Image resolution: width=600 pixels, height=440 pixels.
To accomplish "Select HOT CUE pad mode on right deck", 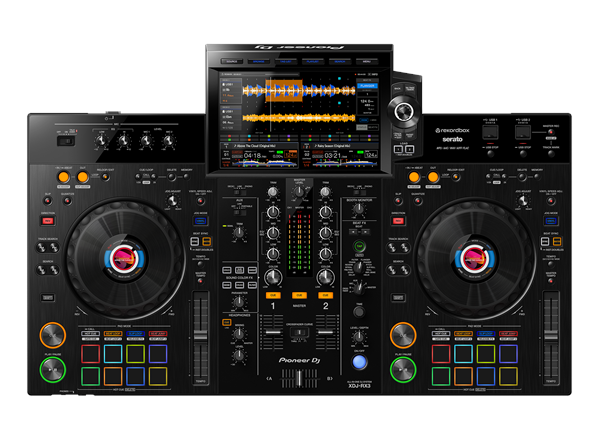I will [x=441, y=334].
